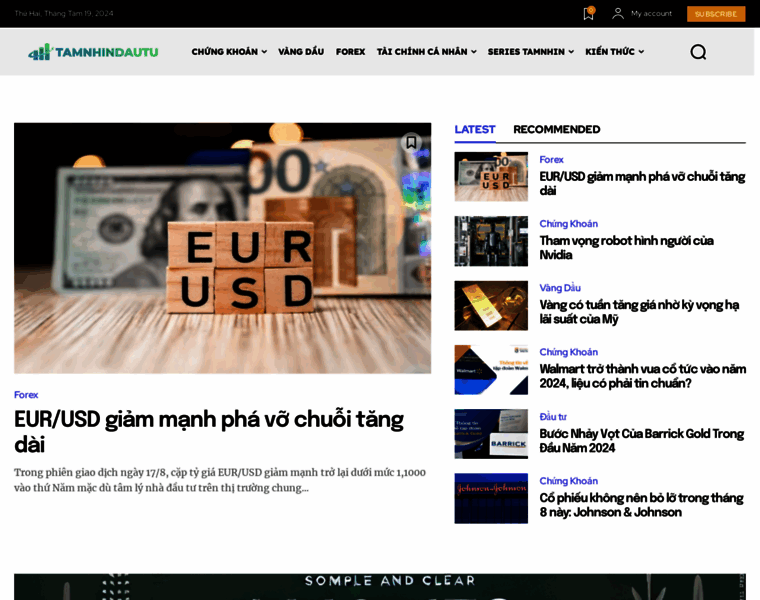The width and height of the screenshot is (760, 600).
Task: Open Walmart trở thành vua cổ tức article
Action: point(643,376)
